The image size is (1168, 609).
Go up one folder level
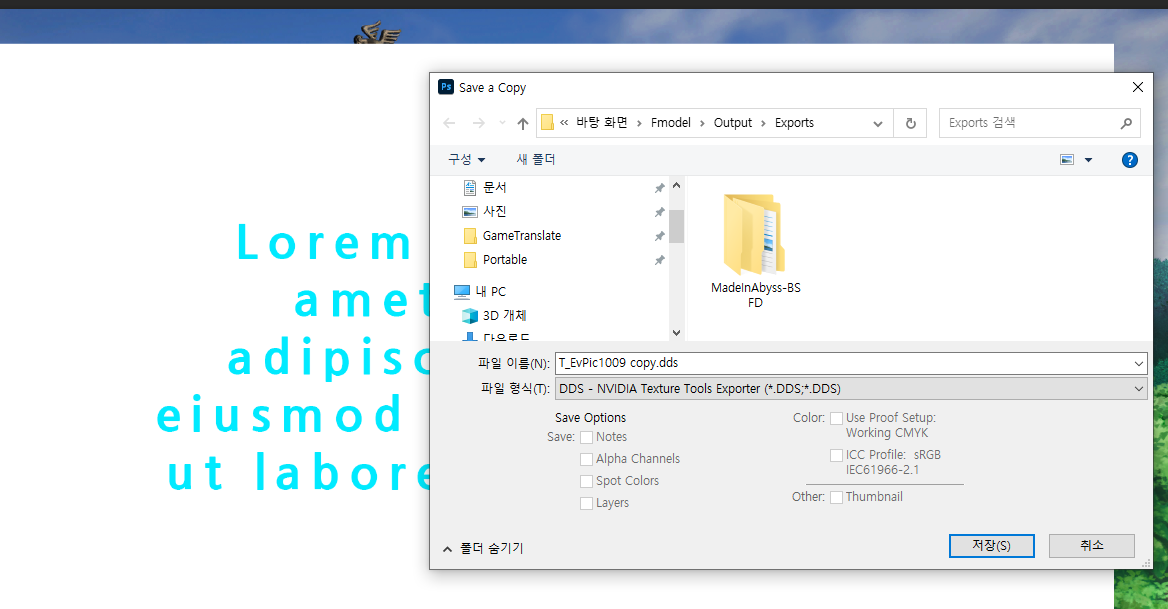[x=523, y=124]
